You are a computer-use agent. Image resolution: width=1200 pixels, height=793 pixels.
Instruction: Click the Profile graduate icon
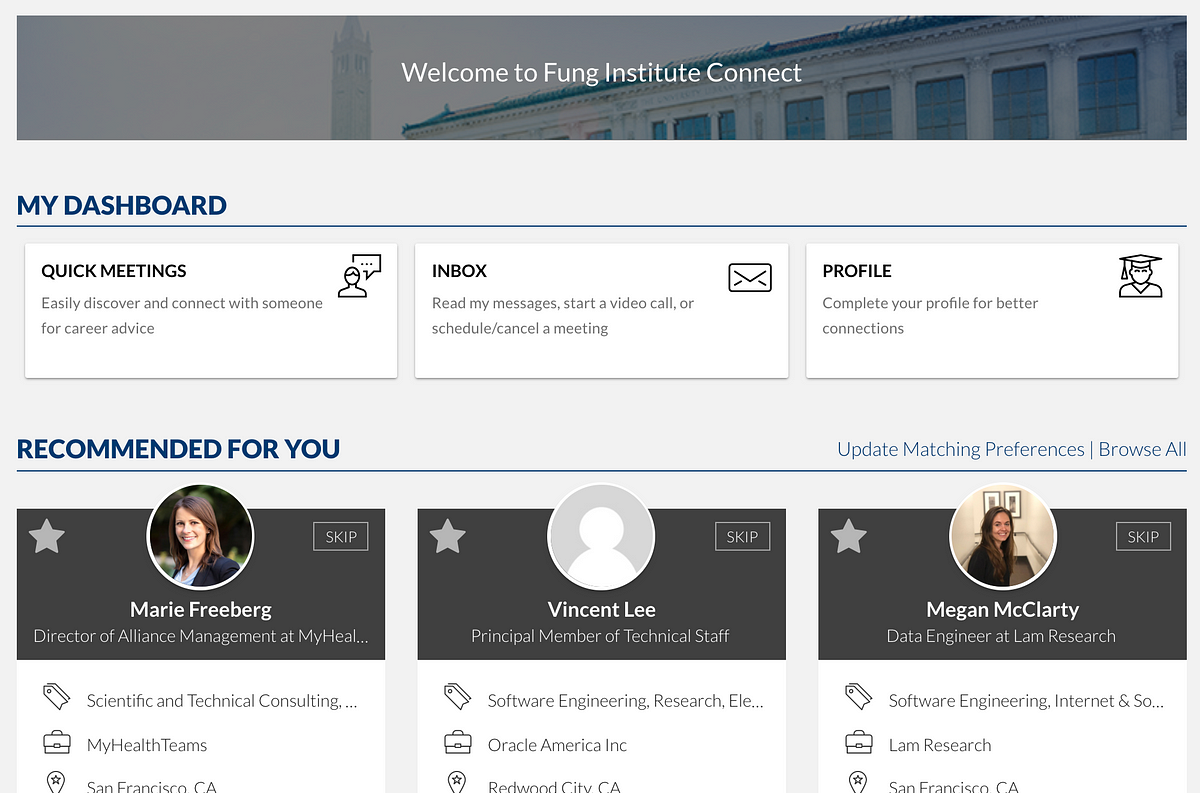click(x=1141, y=276)
